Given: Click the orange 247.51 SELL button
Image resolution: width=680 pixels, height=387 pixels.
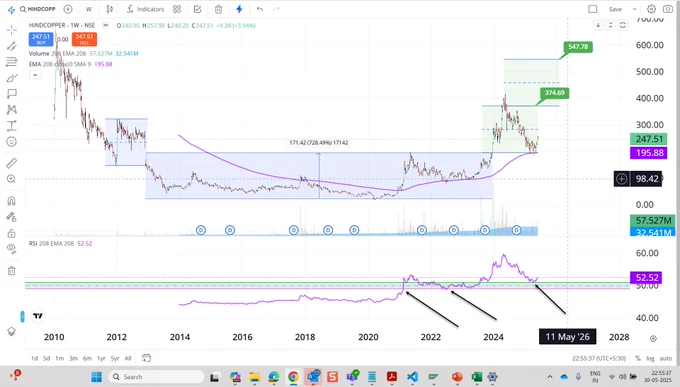Looking at the screenshot, I should [x=84, y=39].
